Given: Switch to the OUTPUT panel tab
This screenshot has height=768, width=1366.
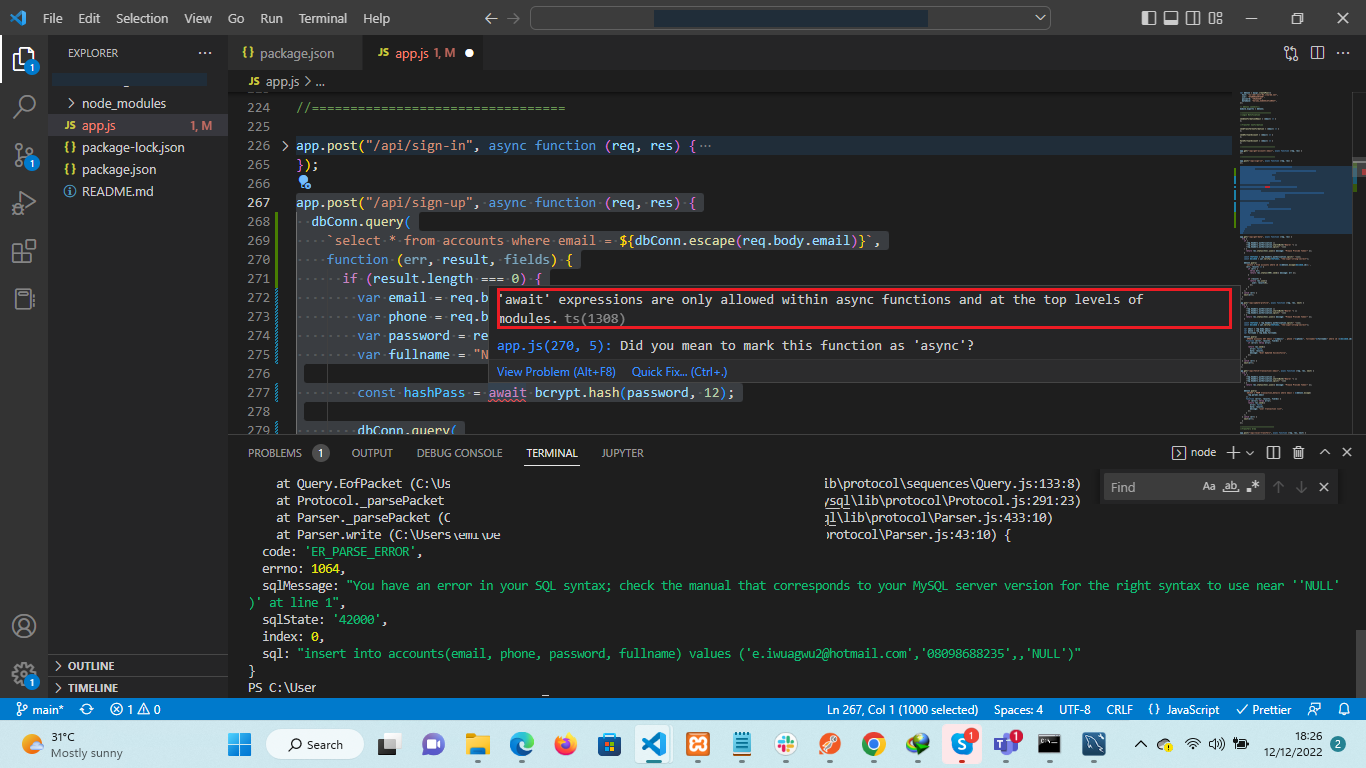Looking at the screenshot, I should (372, 453).
